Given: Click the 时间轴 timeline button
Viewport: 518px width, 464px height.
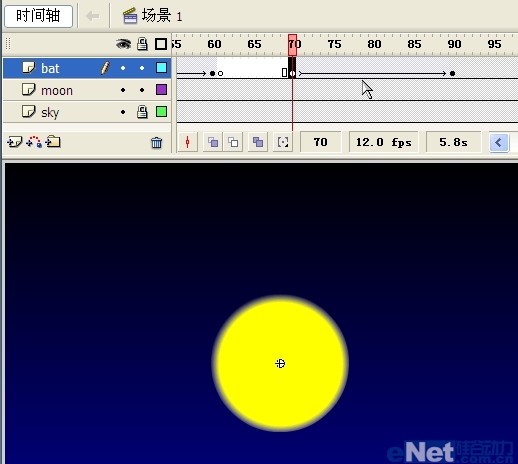Looking at the screenshot, I should pyautogui.click(x=39, y=16).
